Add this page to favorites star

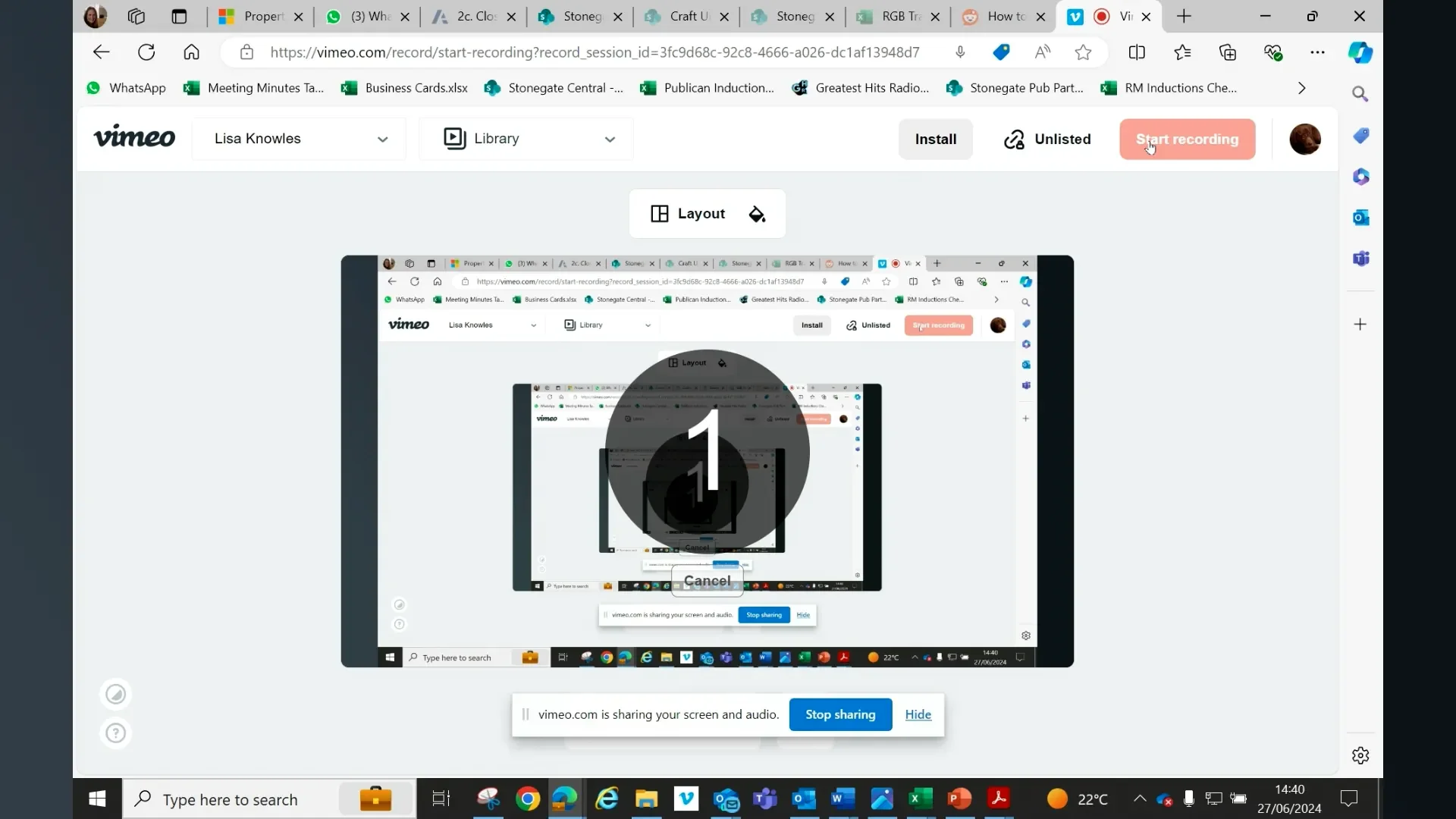(x=1083, y=52)
